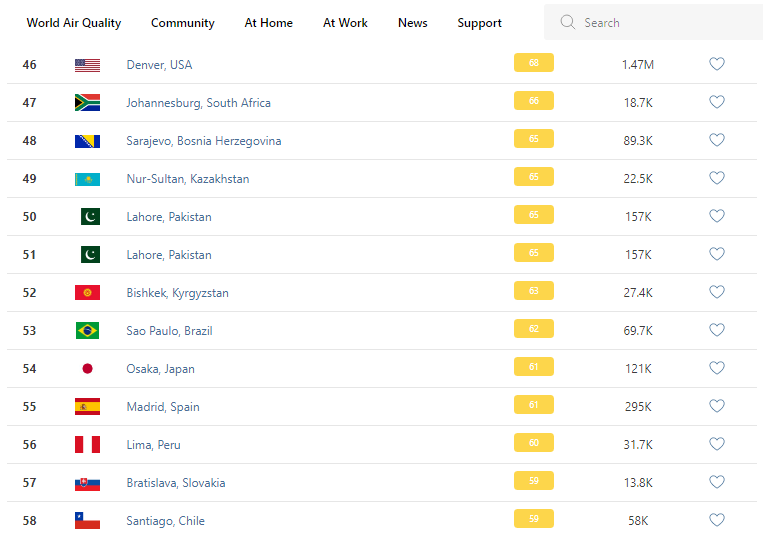
Task: Toggle favorite heart for Sarajevo row
Action: pyautogui.click(x=716, y=140)
